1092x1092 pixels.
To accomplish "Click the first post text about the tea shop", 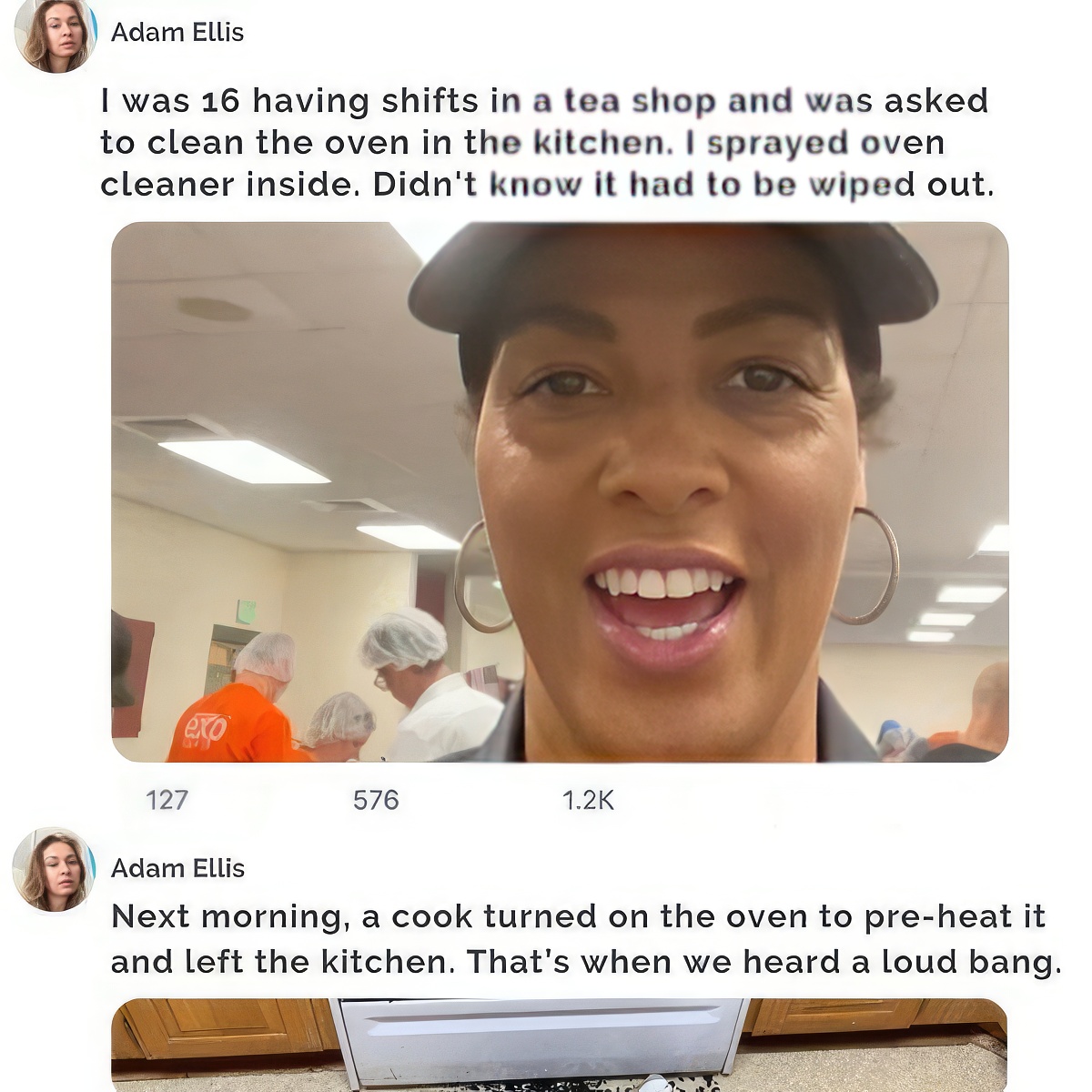I will (546, 142).
